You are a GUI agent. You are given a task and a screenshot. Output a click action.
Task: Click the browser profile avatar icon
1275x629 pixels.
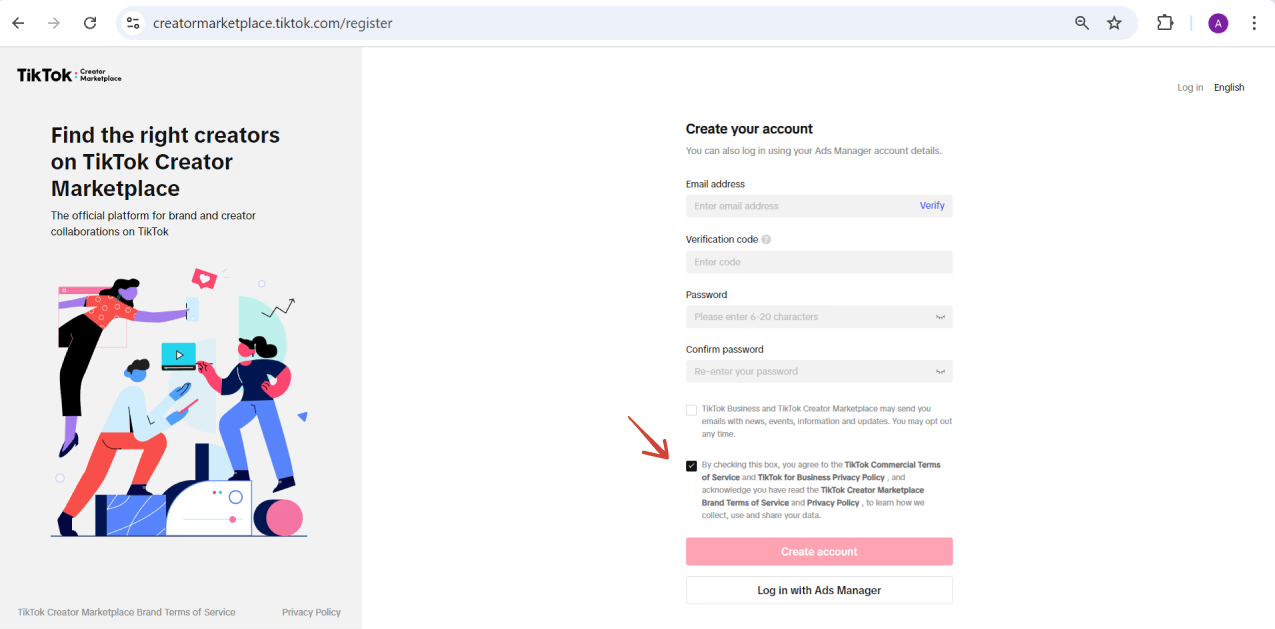[1217, 22]
